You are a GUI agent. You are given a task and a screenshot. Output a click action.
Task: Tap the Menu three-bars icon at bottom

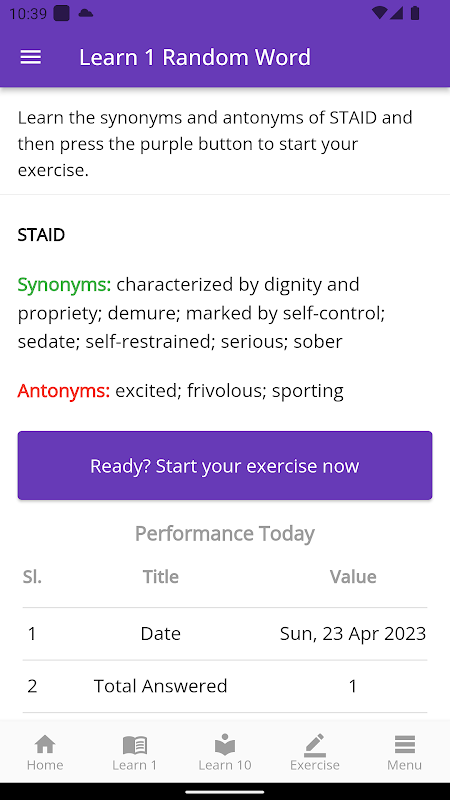pyautogui.click(x=405, y=744)
